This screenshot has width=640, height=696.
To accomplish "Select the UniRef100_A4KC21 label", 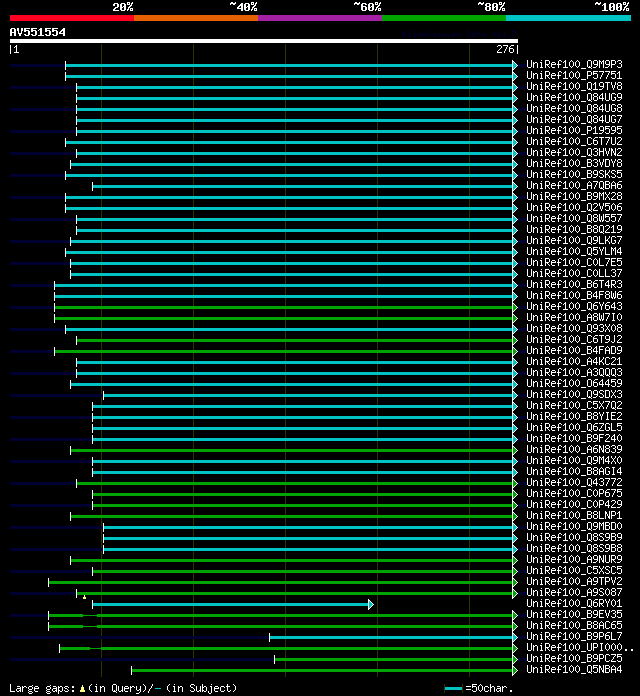I will pos(574,362).
